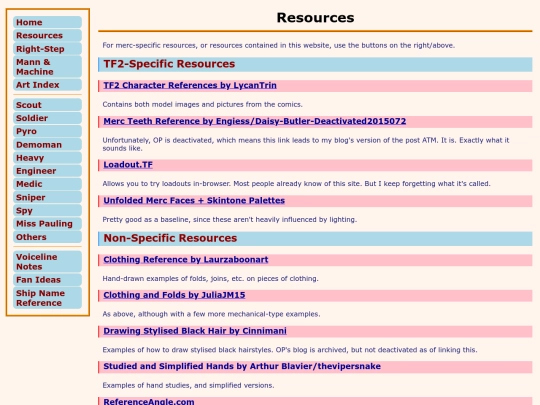Screen dimensions: 540x405
Task: Open Voiceline Notes
Action: [x=48, y=262]
